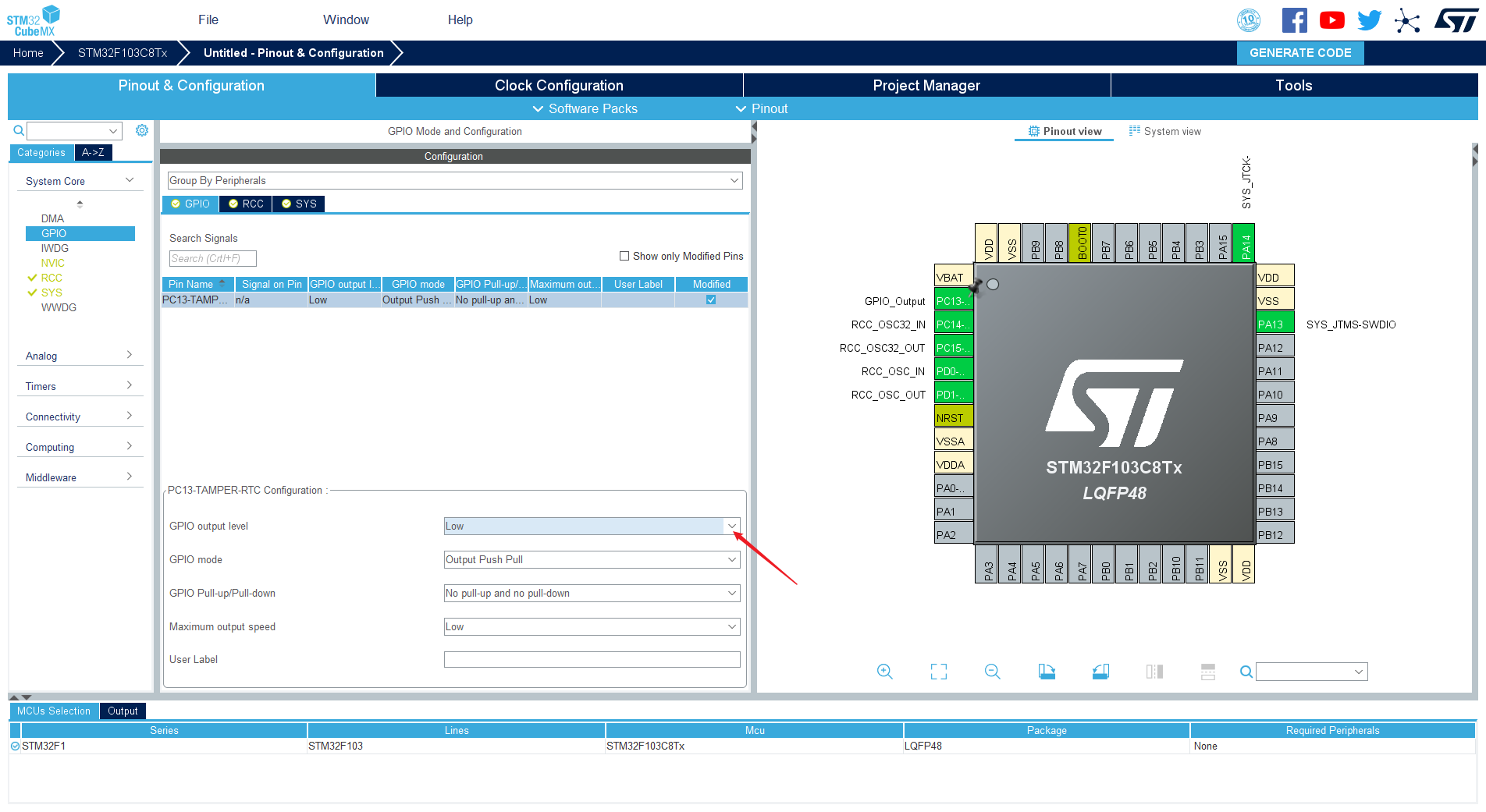The image size is (1486, 812).
Task: Click the Search Signals input field
Action: pyautogui.click(x=212, y=258)
